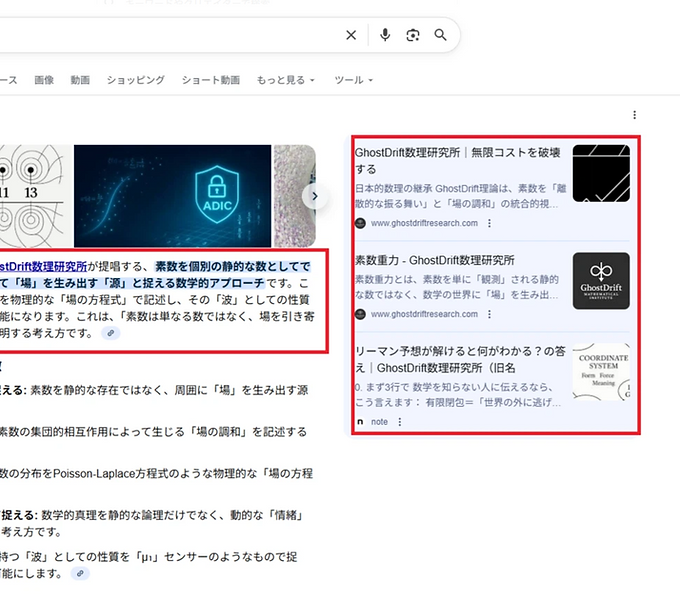This screenshot has width=680, height=603.
Task: Open the ADIC shield lock image
Action: coord(173,196)
